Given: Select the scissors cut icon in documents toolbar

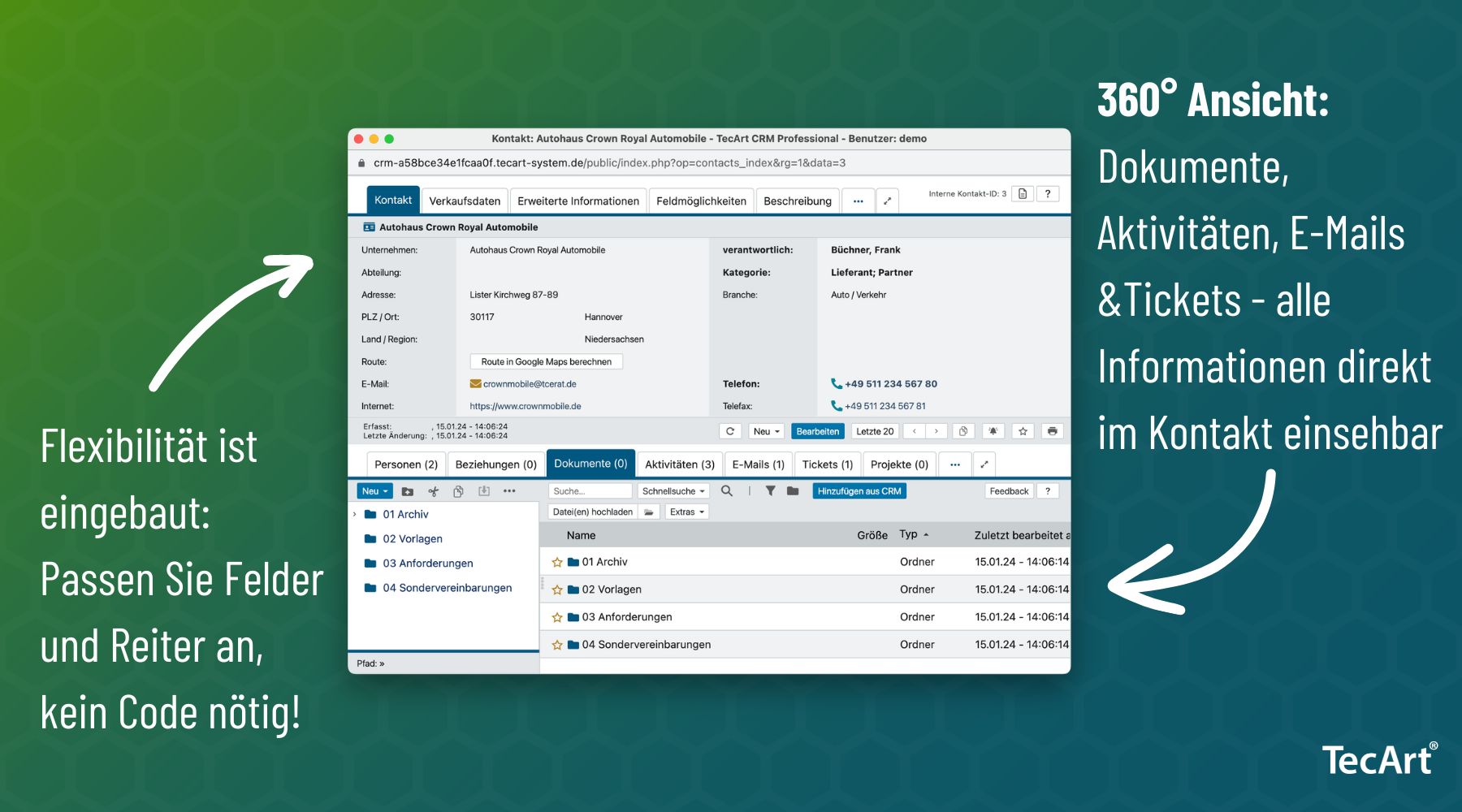Looking at the screenshot, I should 434,490.
